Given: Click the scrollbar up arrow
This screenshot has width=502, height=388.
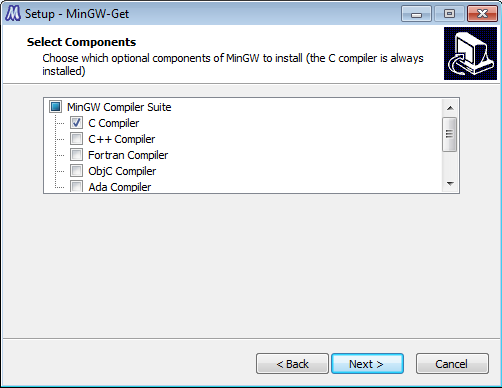Looking at the screenshot, I should (450, 108).
